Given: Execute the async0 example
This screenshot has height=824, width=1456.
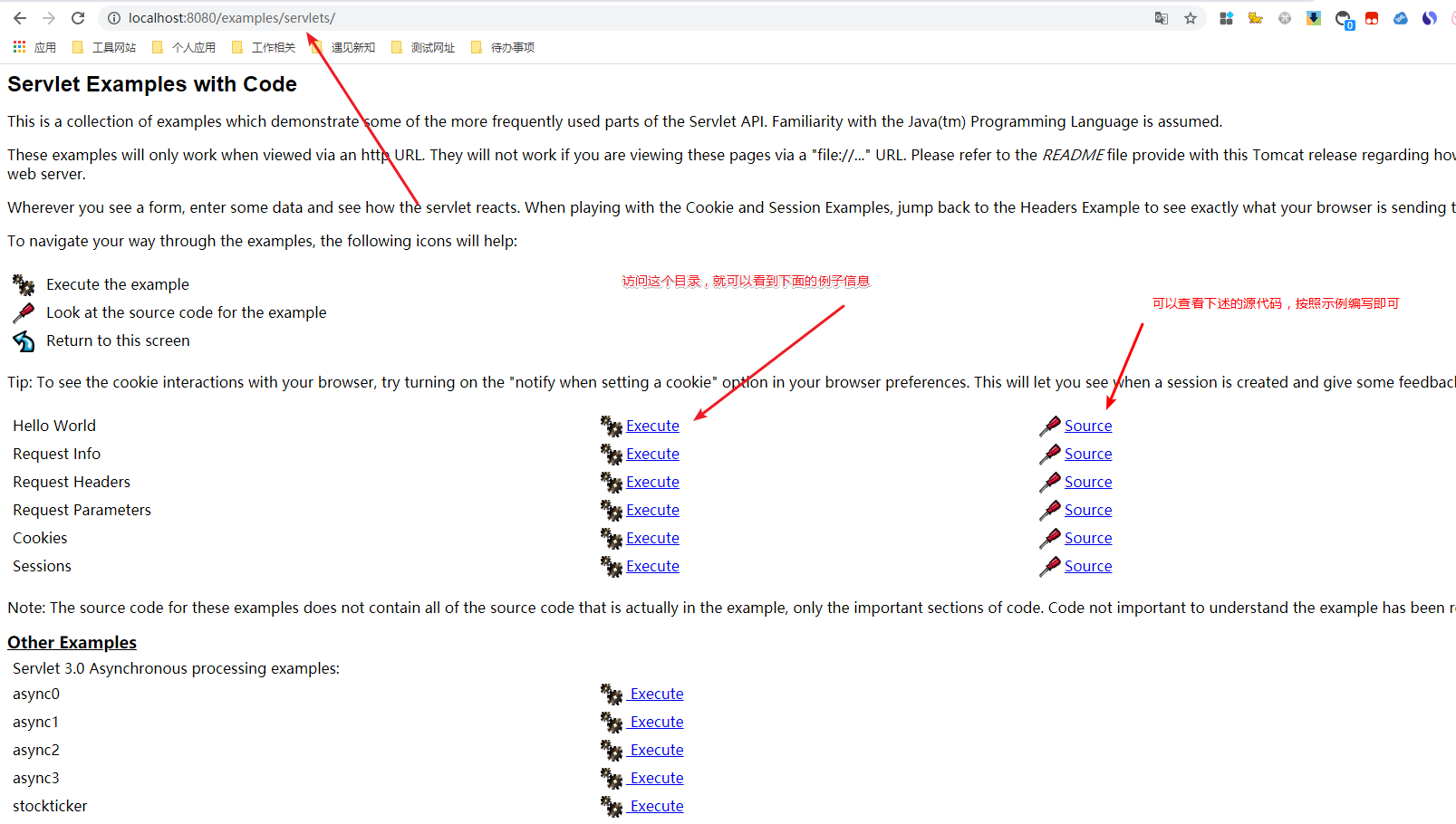Looking at the screenshot, I should 657,694.
